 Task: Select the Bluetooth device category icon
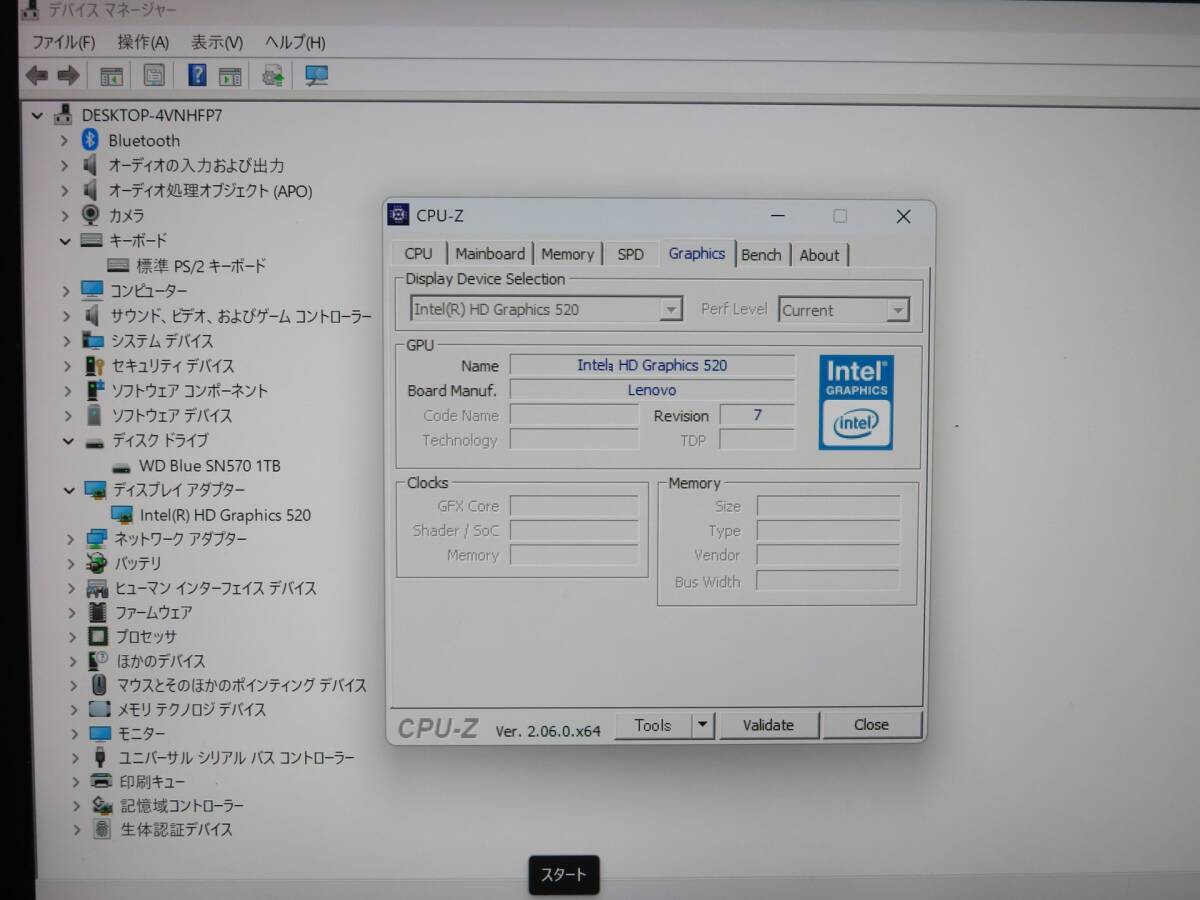(91, 140)
